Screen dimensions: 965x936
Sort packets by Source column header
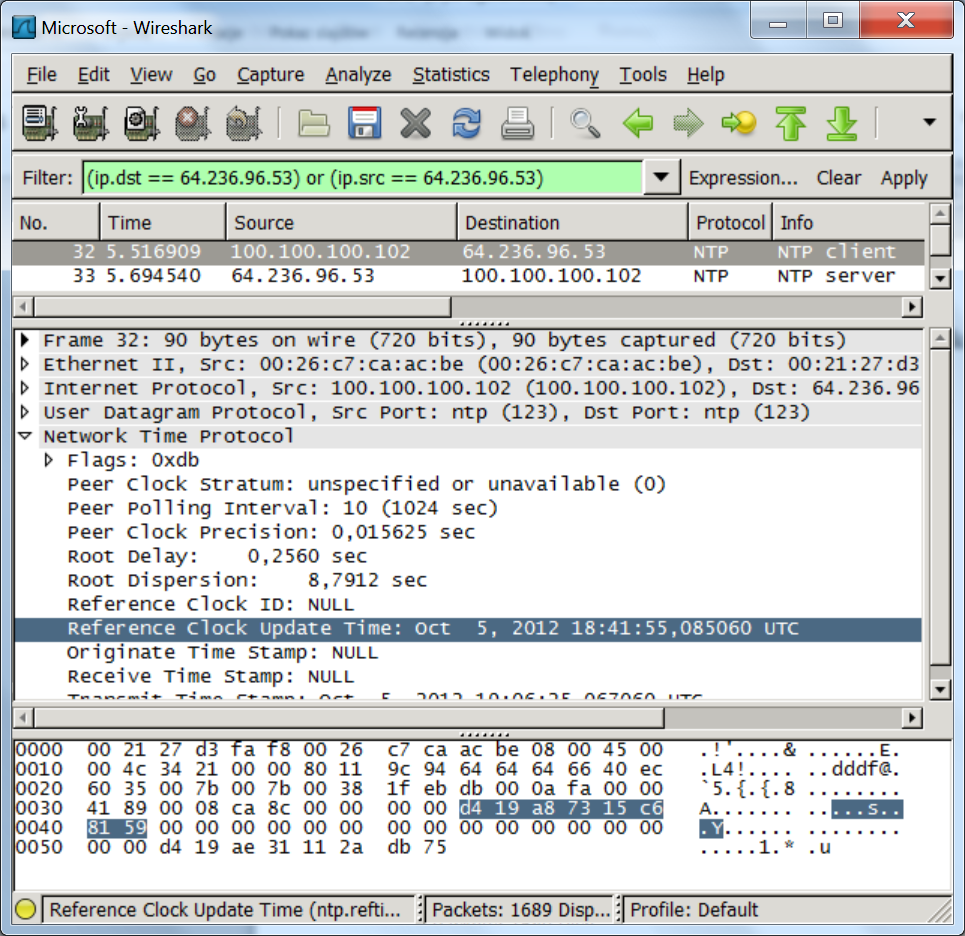[x=342, y=222]
